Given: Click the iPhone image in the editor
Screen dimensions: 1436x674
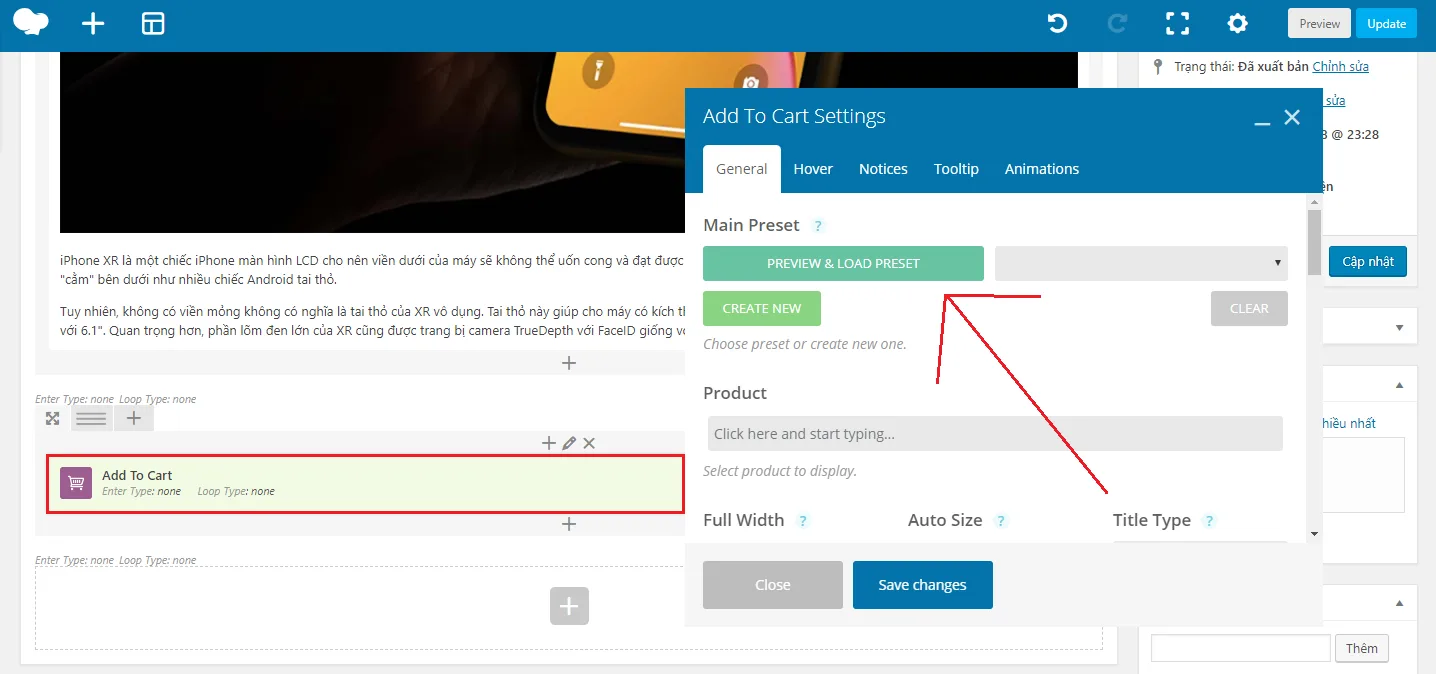Looking at the screenshot, I should point(569,142).
